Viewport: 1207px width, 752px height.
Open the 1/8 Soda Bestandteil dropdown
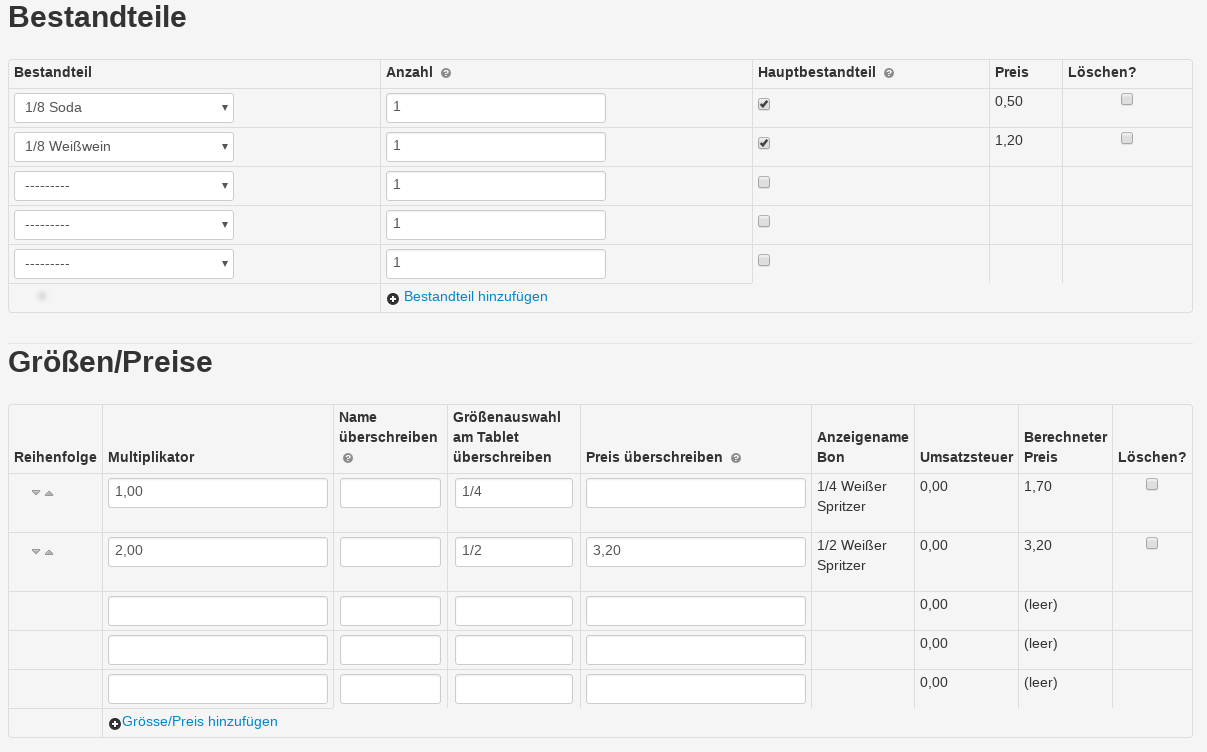[x=124, y=108]
